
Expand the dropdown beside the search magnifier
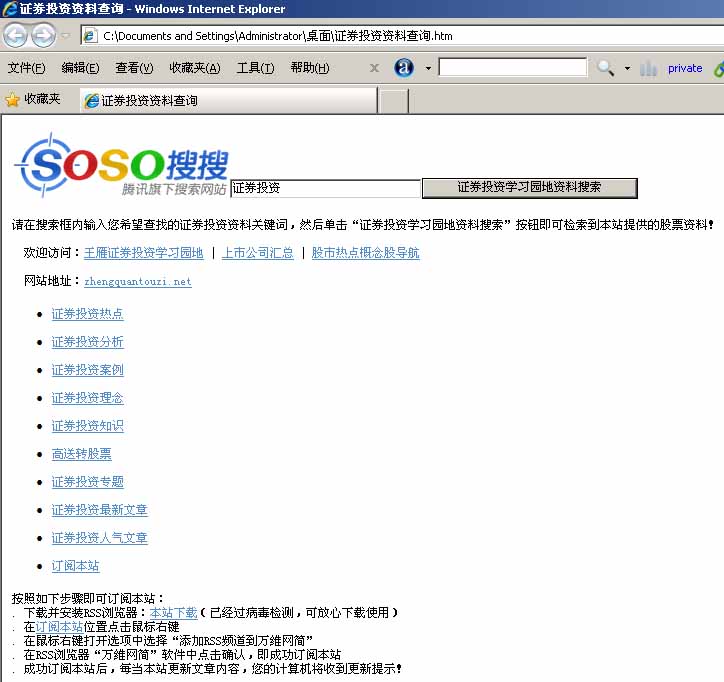tap(627, 68)
